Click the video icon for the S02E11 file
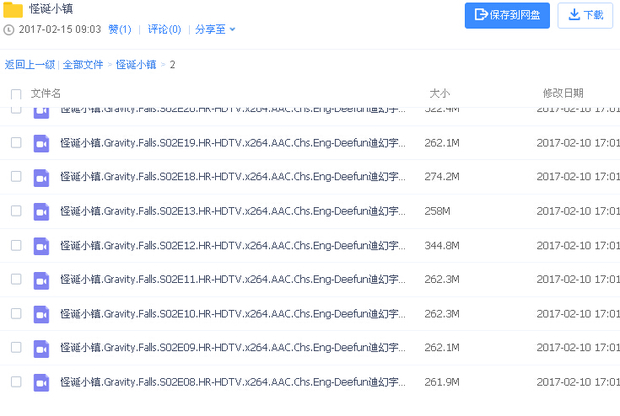620x416 pixels. click(41, 280)
